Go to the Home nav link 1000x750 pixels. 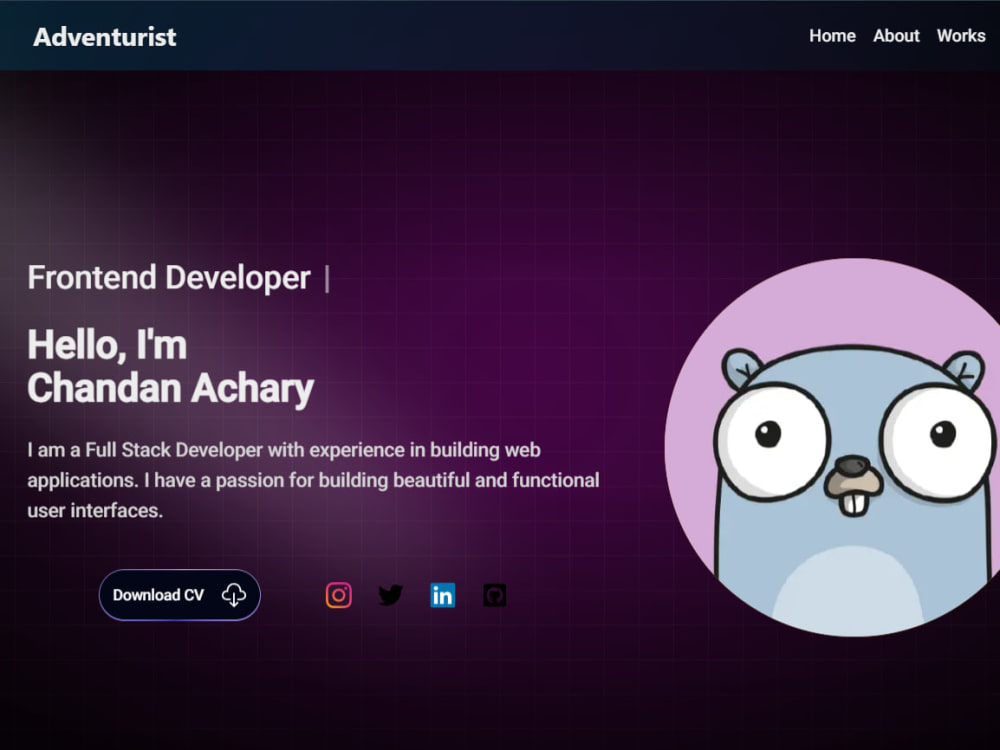coord(832,36)
